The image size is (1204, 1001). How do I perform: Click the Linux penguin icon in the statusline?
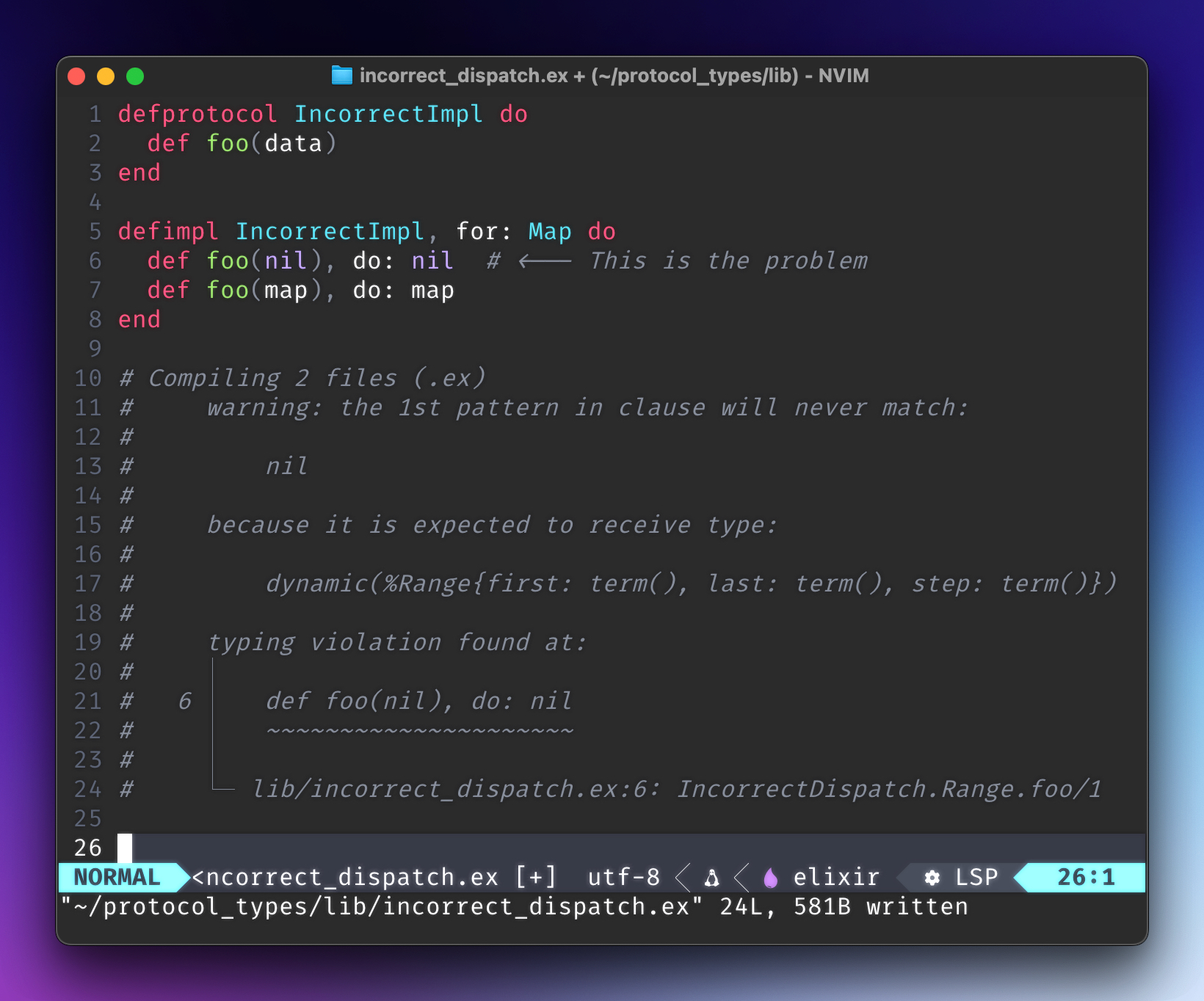click(x=711, y=878)
